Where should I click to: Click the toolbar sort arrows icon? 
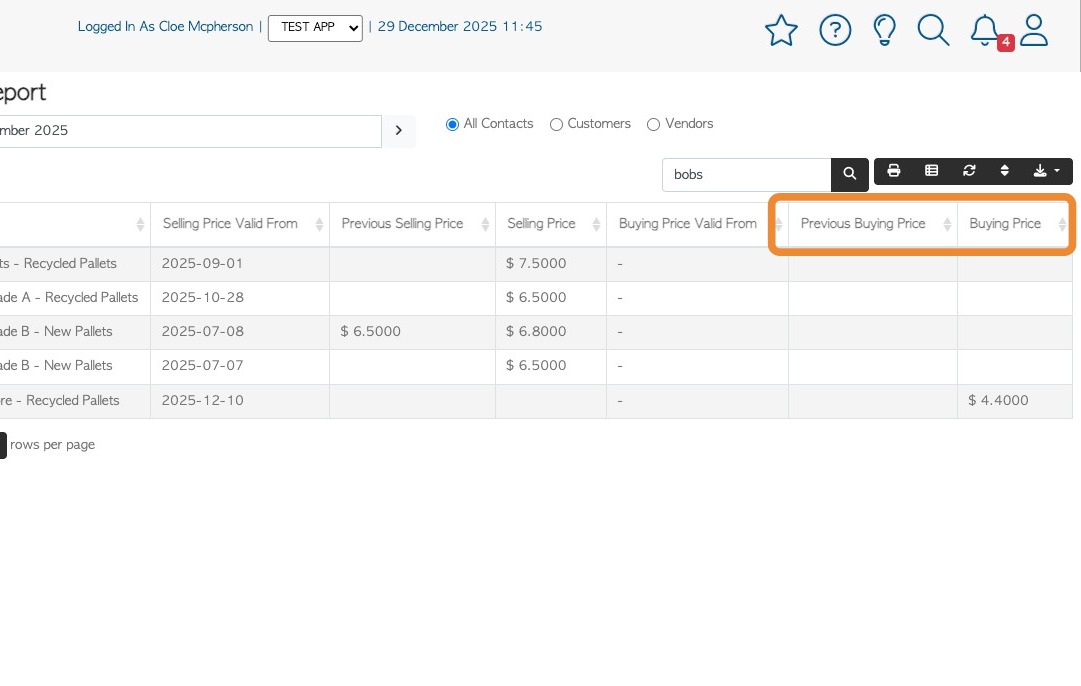pyautogui.click(x=1004, y=170)
